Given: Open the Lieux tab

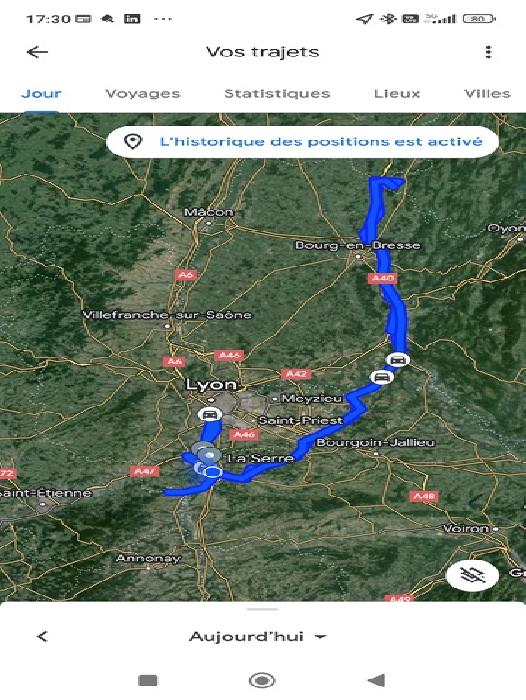Looking at the screenshot, I should [x=397, y=94].
